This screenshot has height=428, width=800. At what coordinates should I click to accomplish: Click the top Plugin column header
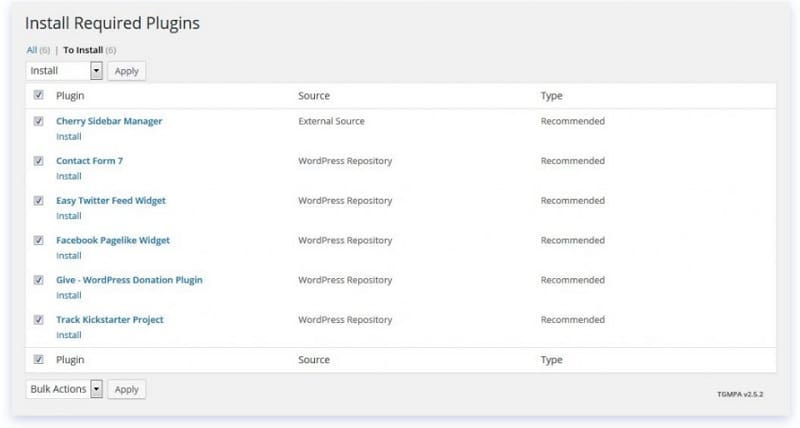tap(70, 96)
